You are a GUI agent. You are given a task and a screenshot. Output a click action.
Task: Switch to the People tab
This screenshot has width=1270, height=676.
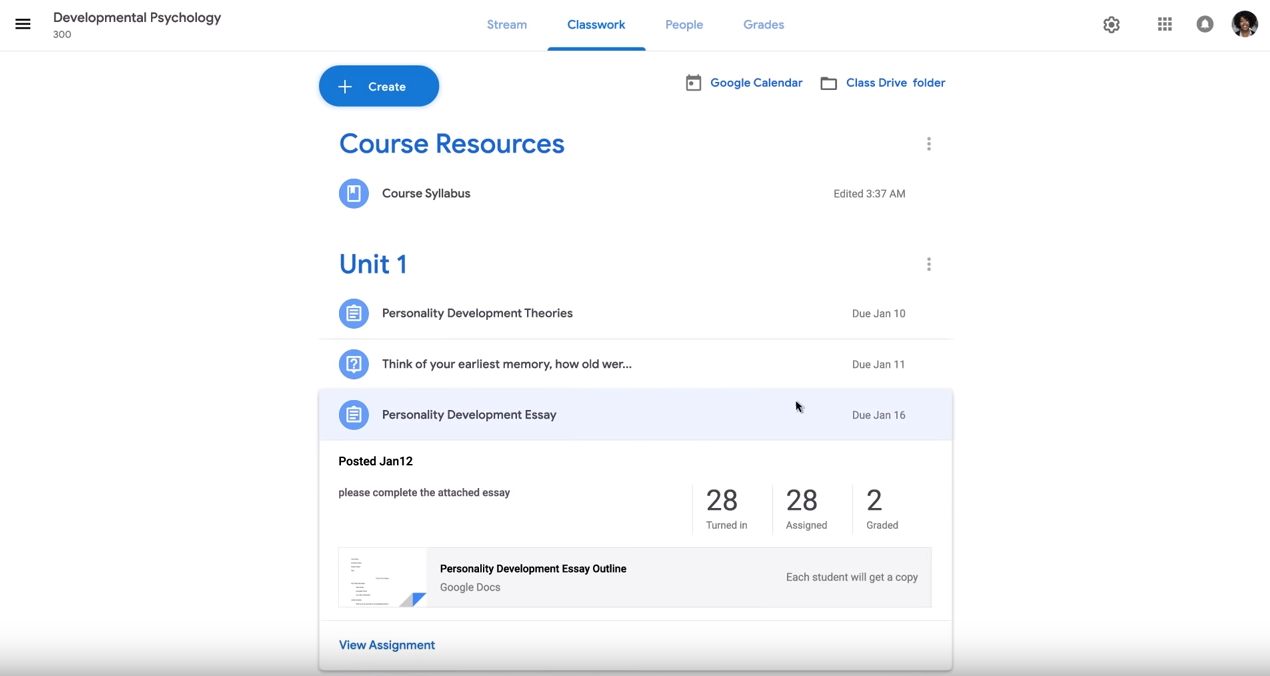click(684, 24)
